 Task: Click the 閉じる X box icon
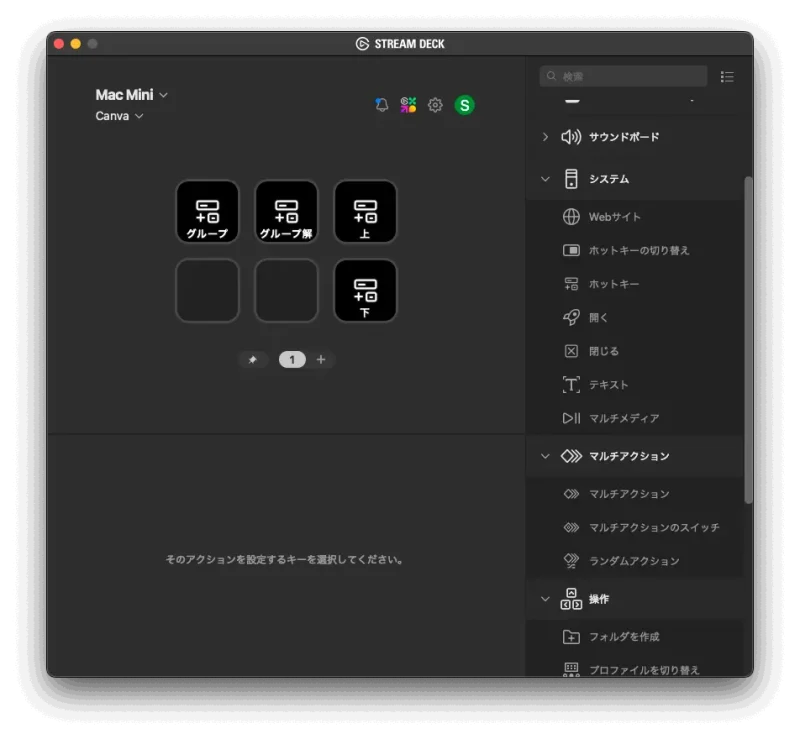[x=571, y=351]
